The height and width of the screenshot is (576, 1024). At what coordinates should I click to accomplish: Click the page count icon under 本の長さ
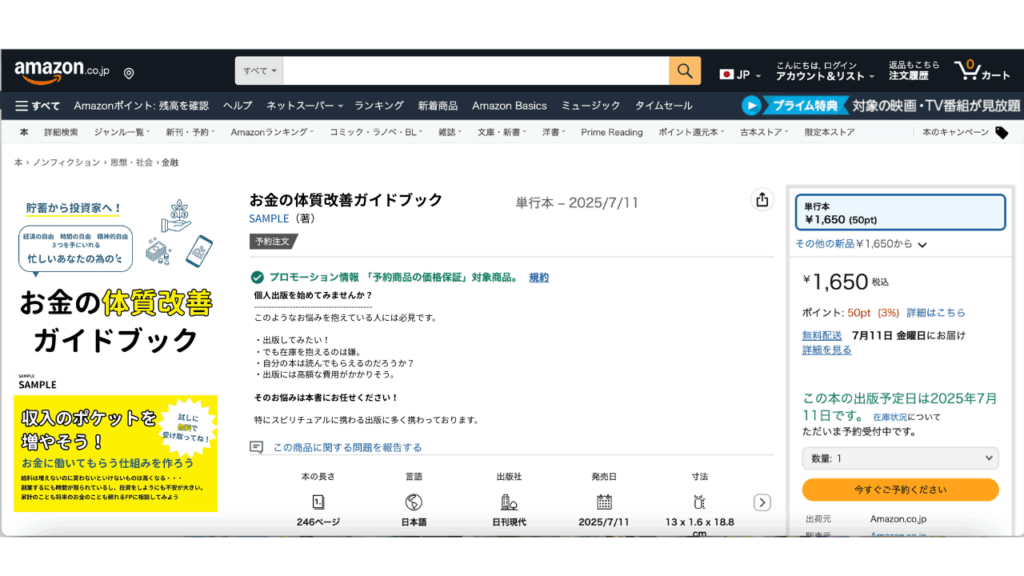318,502
